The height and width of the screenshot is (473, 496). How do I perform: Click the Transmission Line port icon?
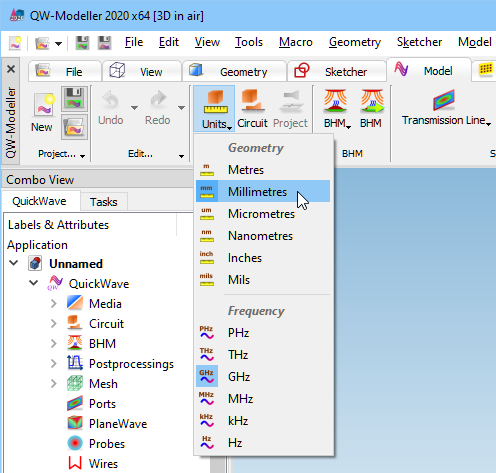click(x=444, y=100)
